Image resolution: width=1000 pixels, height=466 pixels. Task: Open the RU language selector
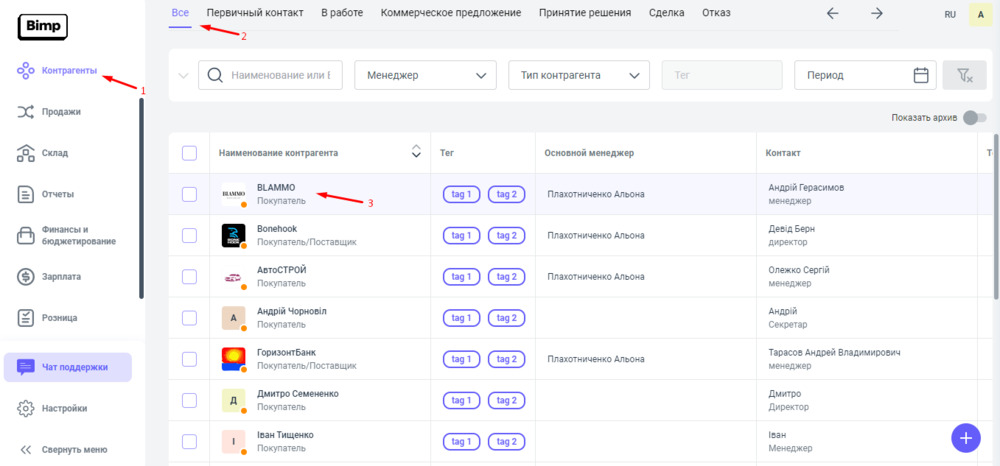[949, 14]
